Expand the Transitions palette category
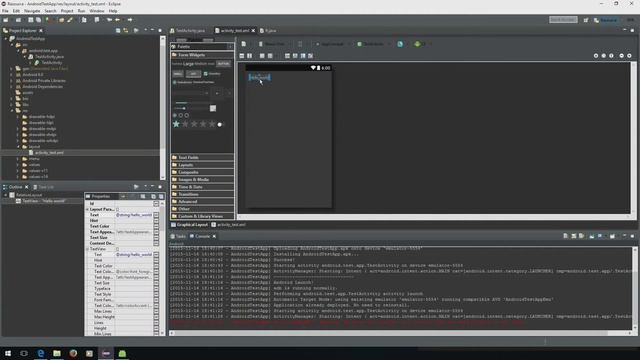This screenshot has height=360, width=640. [202, 194]
